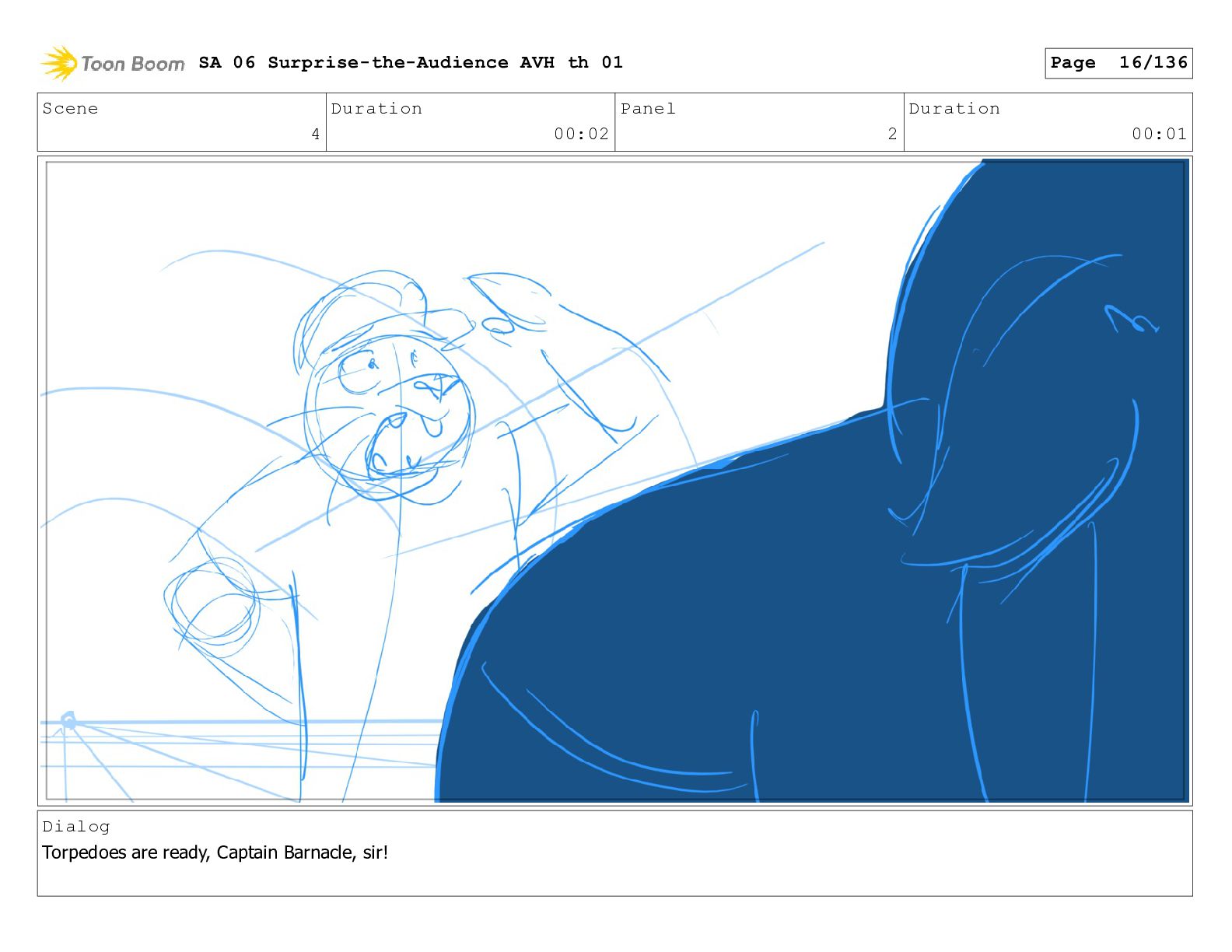Click the scene duration value '00:02'
This screenshot has width=1232, height=952.
581,134
